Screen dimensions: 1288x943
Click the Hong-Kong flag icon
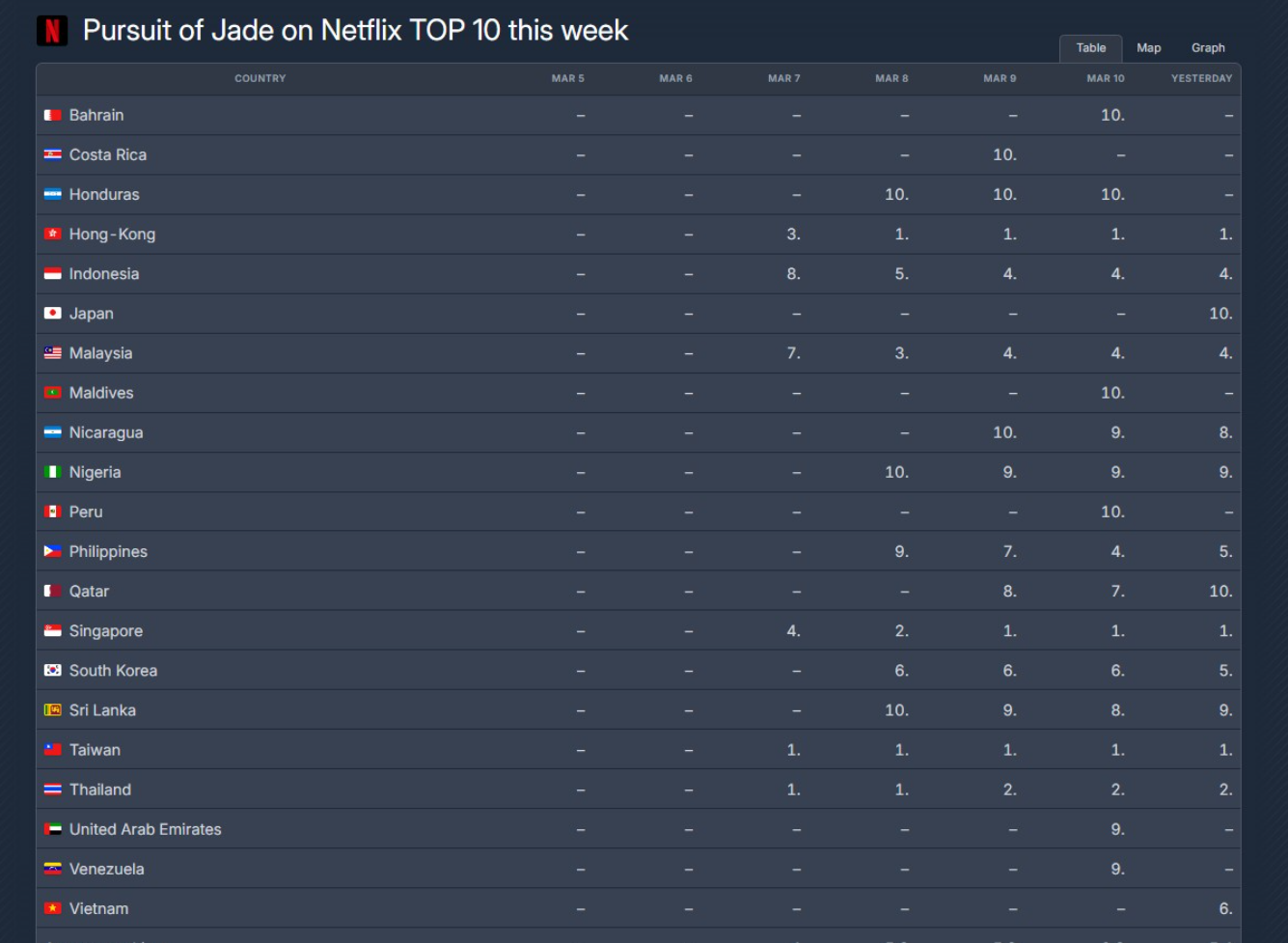point(53,235)
